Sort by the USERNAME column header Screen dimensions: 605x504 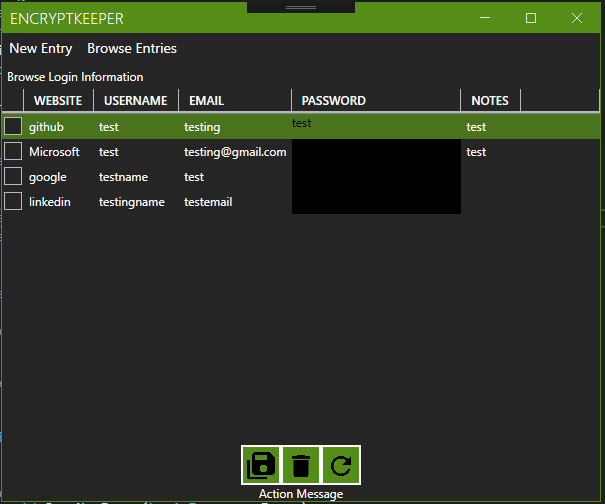pyautogui.click(x=135, y=100)
